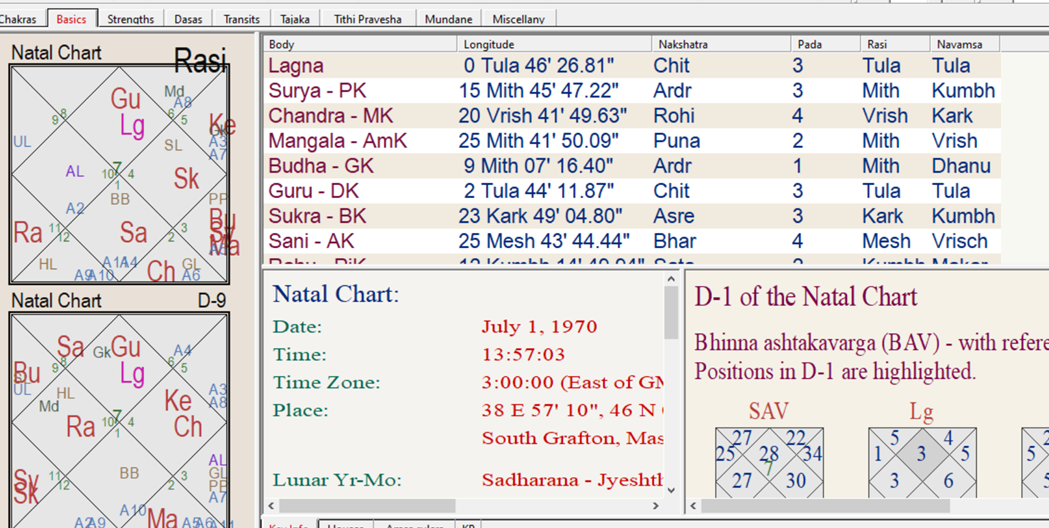Click the D-9 navamsa chart diagram
Viewport: 1049px width, 528px height.
(119, 420)
